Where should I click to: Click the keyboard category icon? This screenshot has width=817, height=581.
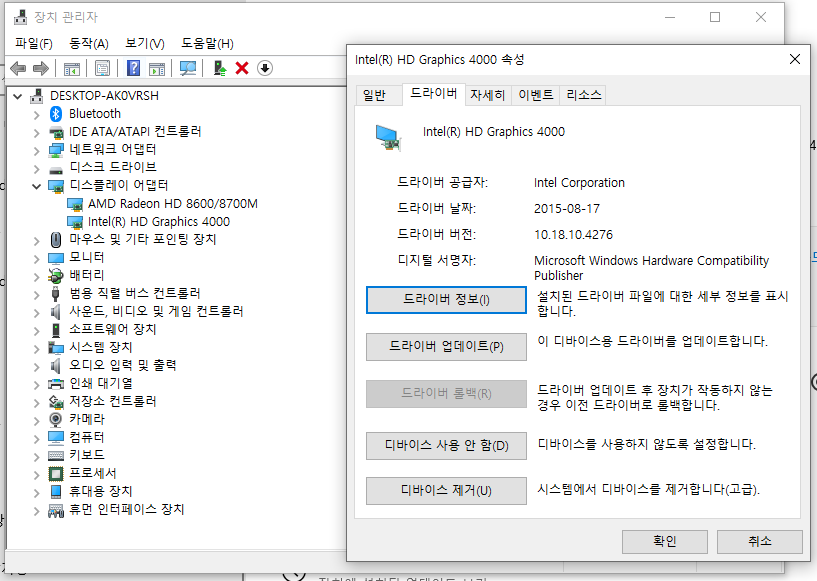(x=56, y=455)
